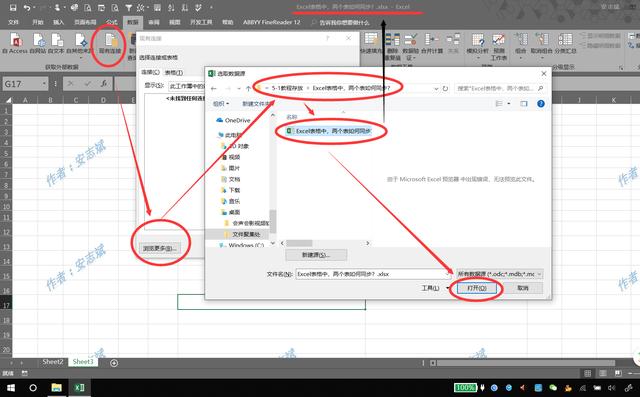
Task: Click the add new sheet plus icon
Action: [x=114, y=363]
